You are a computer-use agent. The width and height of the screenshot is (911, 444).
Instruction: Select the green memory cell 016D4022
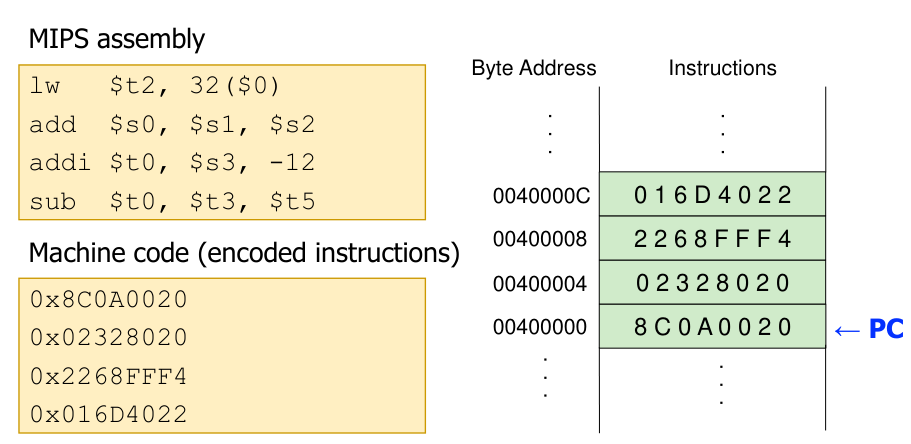tap(712, 195)
